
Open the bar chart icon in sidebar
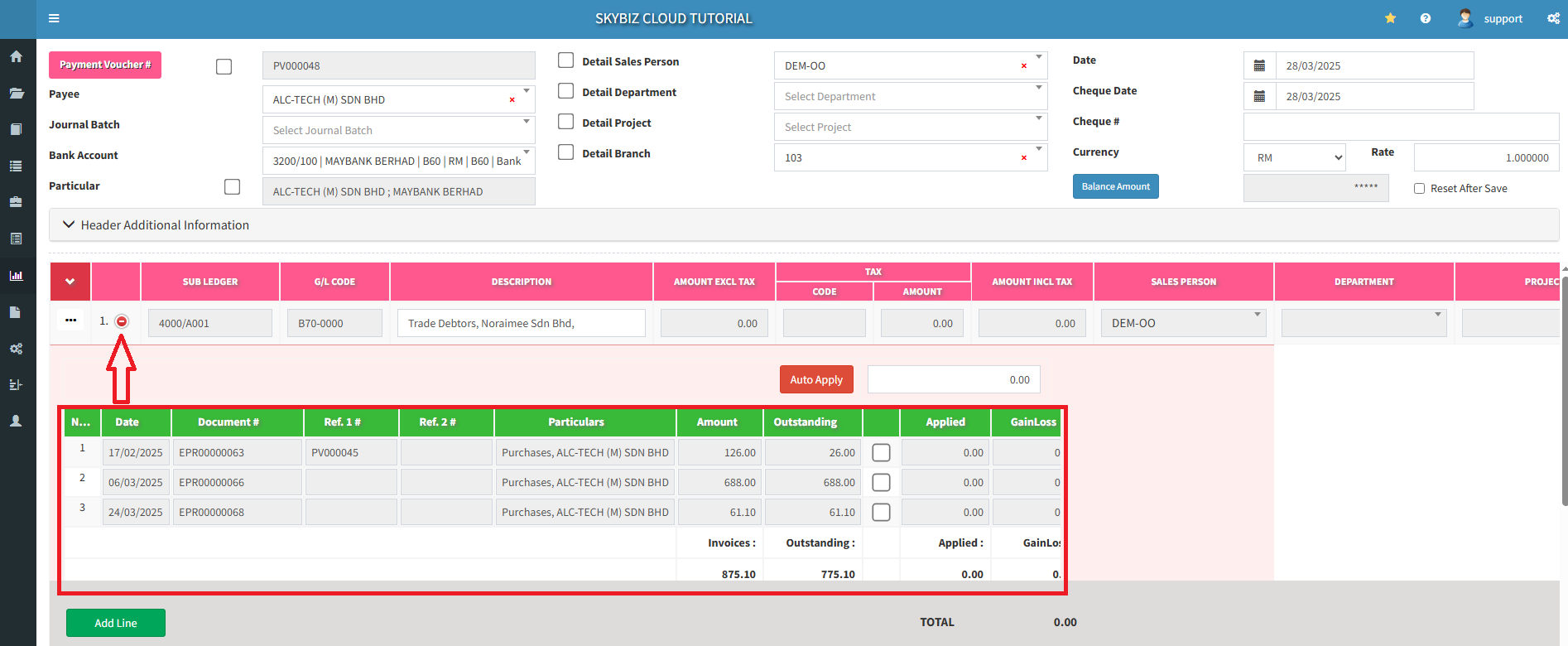16,276
